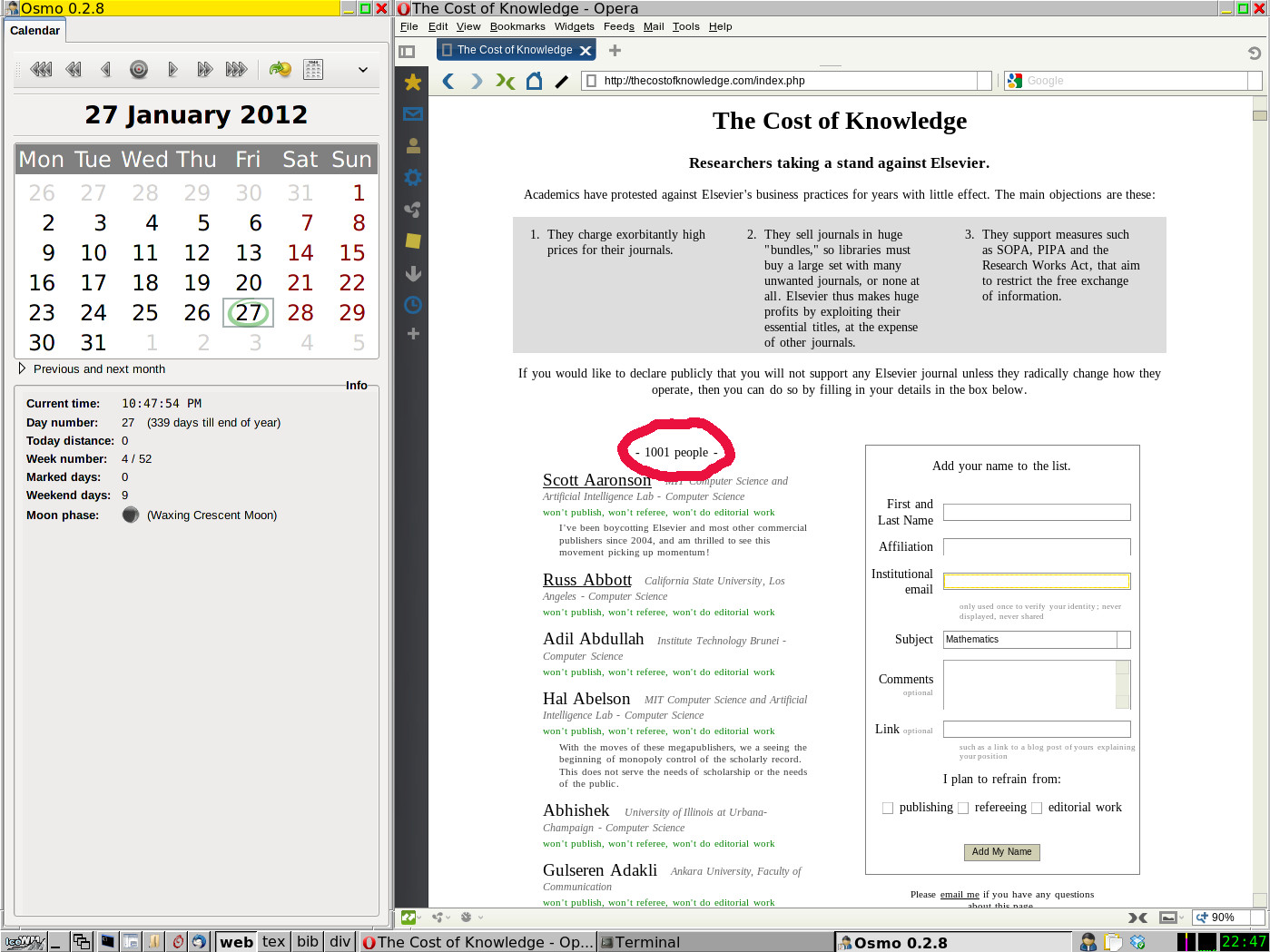Open the Bookmarks menu
1270x952 pixels.
click(x=517, y=26)
